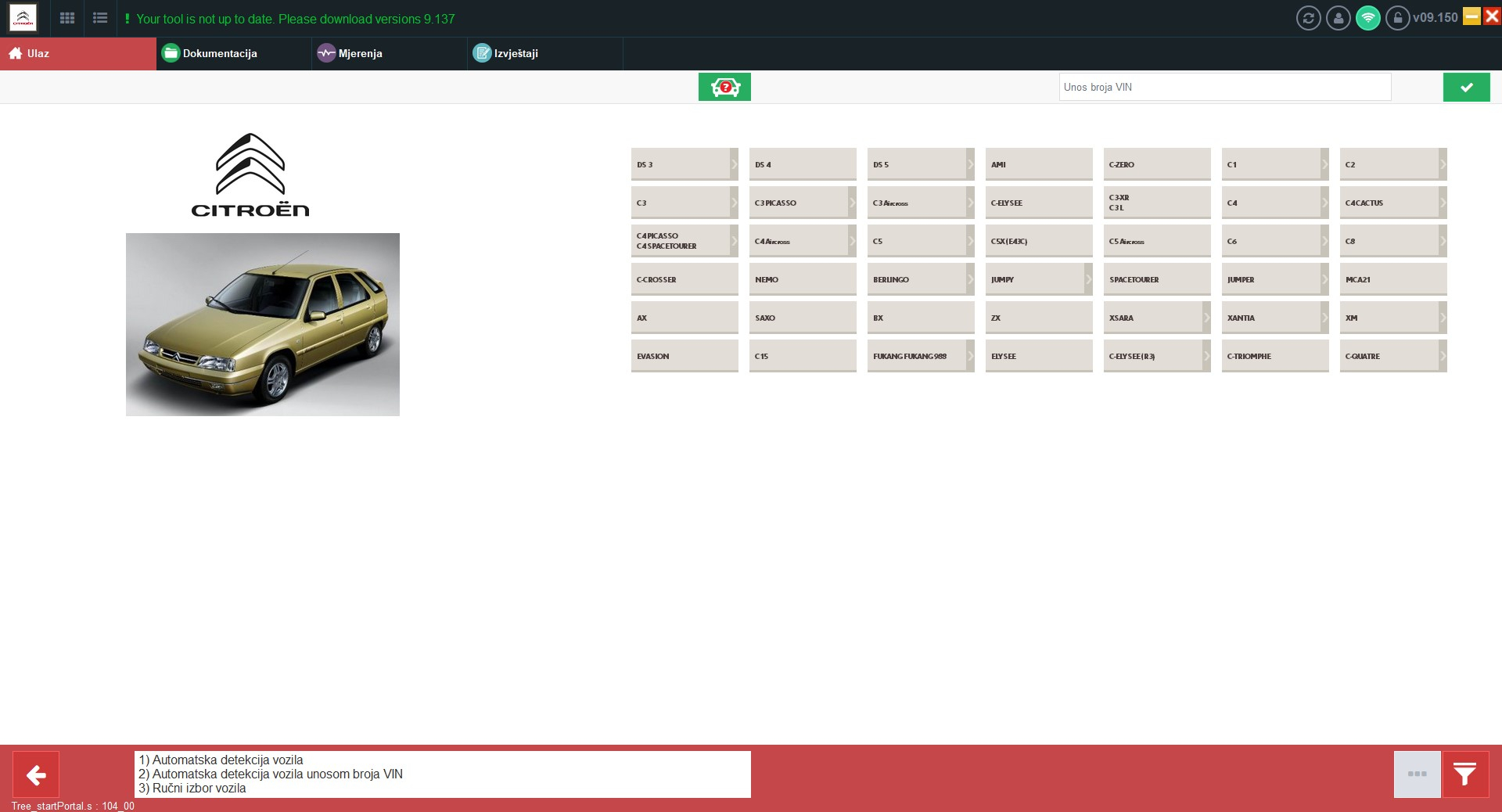The width and height of the screenshot is (1502, 812).
Task: Click the Izvještaji report icon
Action: tap(482, 53)
